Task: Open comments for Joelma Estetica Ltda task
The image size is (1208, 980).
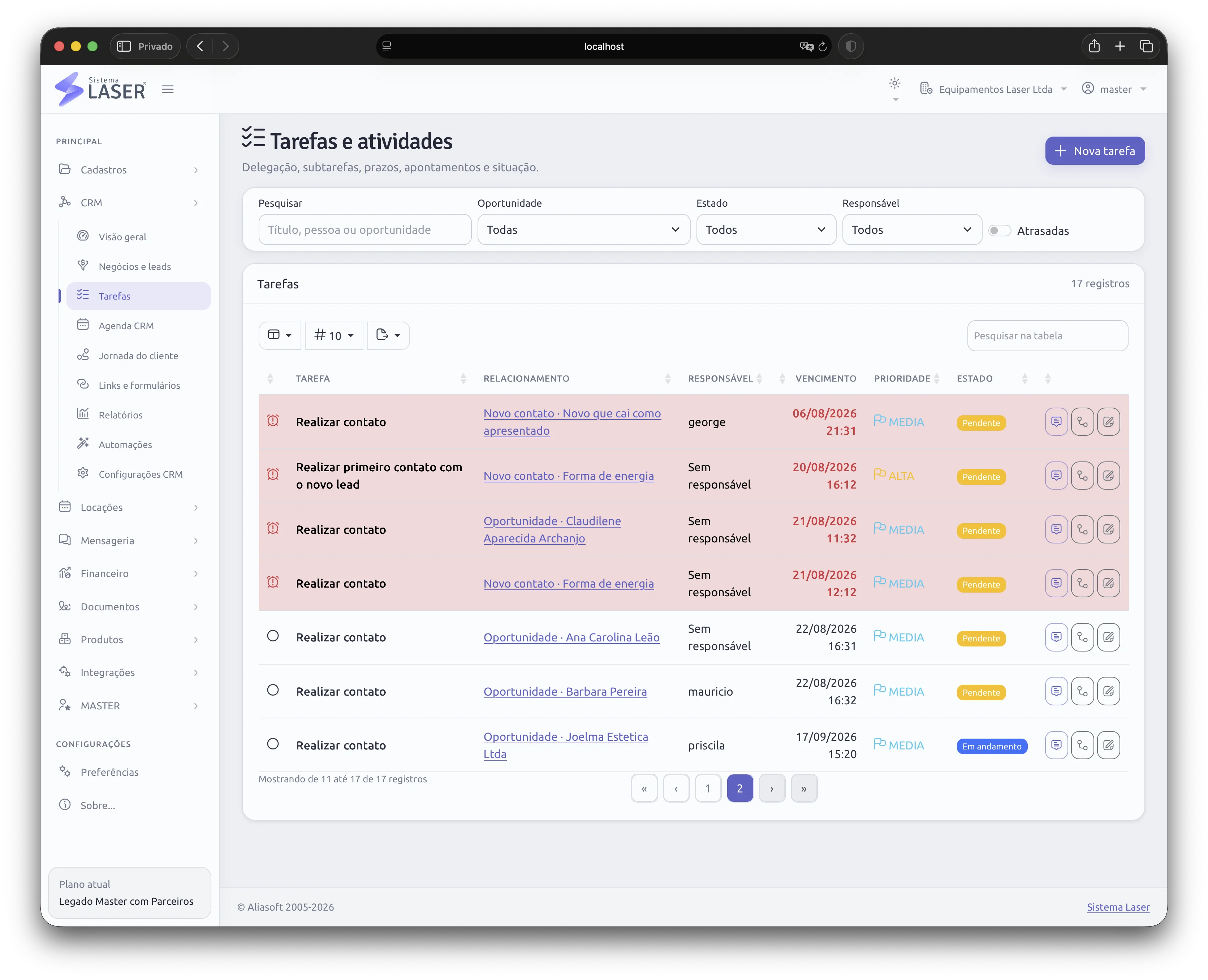Action: click(1056, 745)
